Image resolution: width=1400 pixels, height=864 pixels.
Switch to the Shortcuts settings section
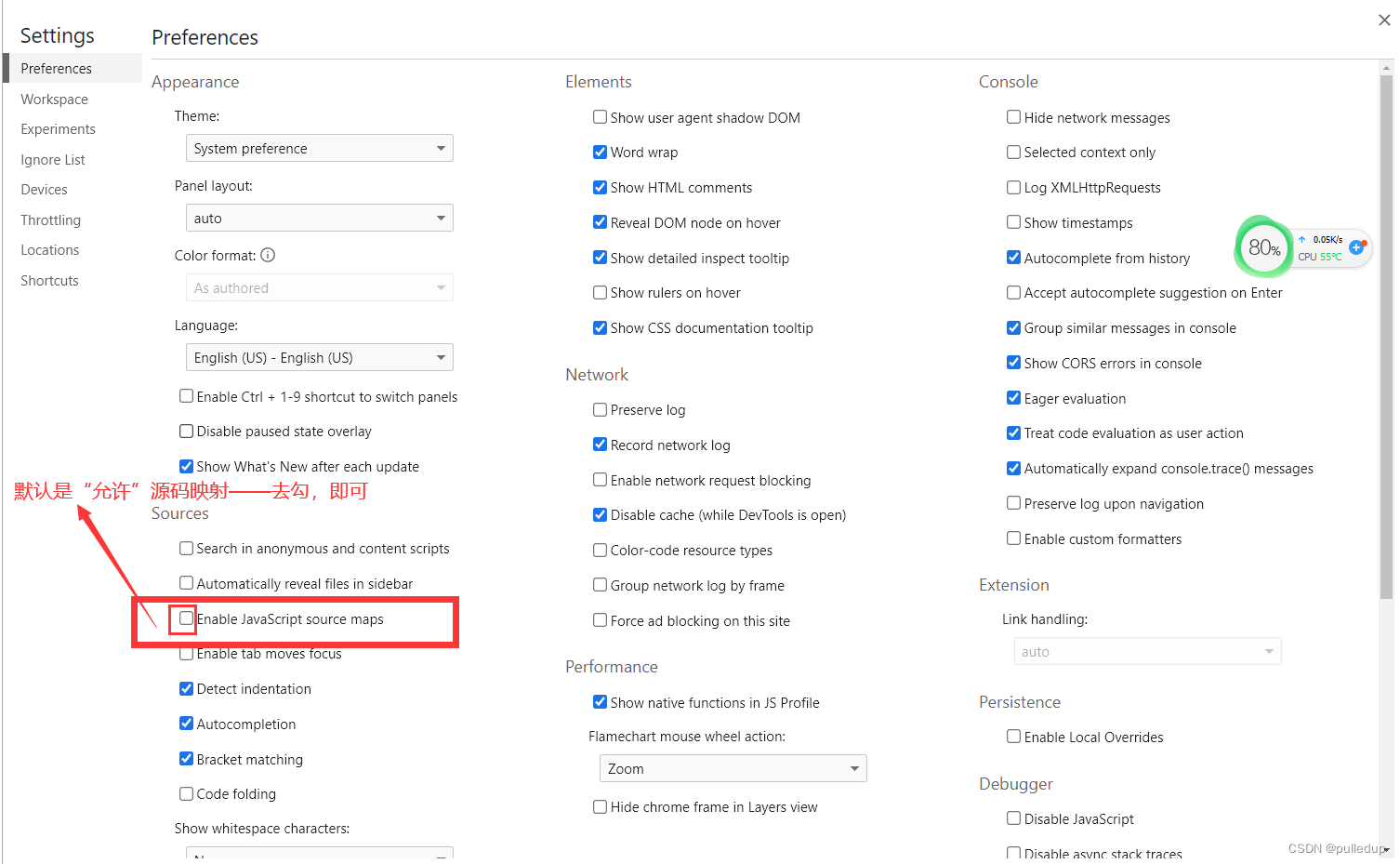tap(49, 280)
